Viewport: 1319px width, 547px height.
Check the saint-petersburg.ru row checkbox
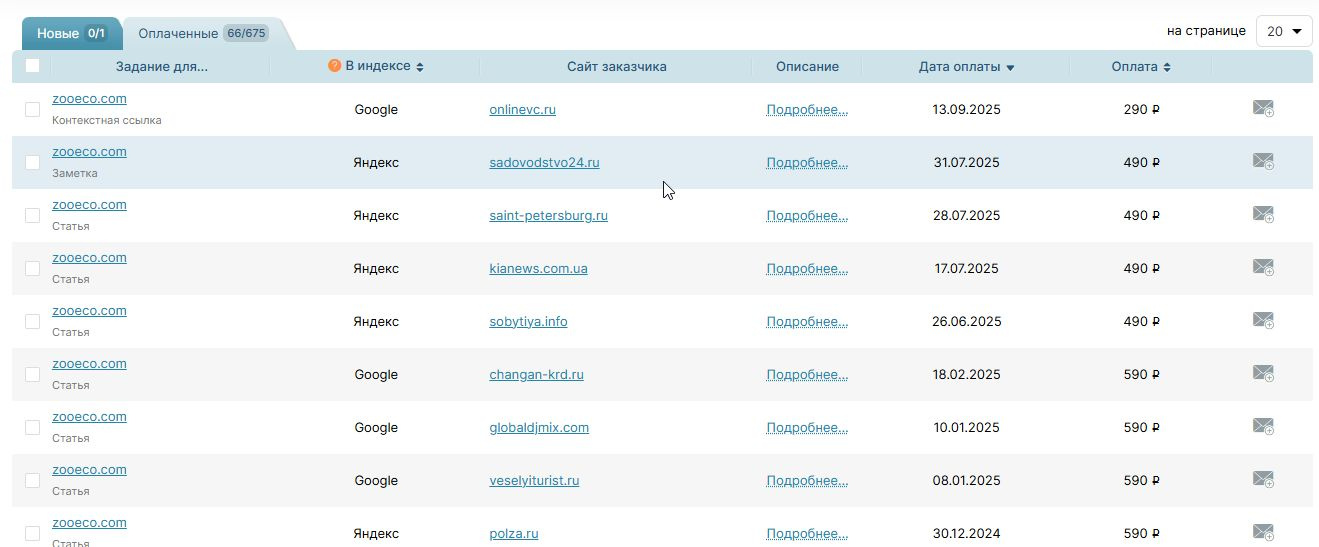point(32,215)
